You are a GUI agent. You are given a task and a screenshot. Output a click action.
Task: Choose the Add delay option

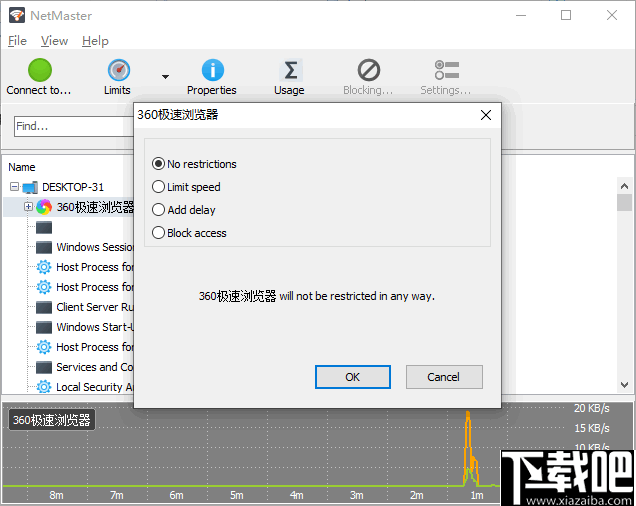[x=183, y=210]
